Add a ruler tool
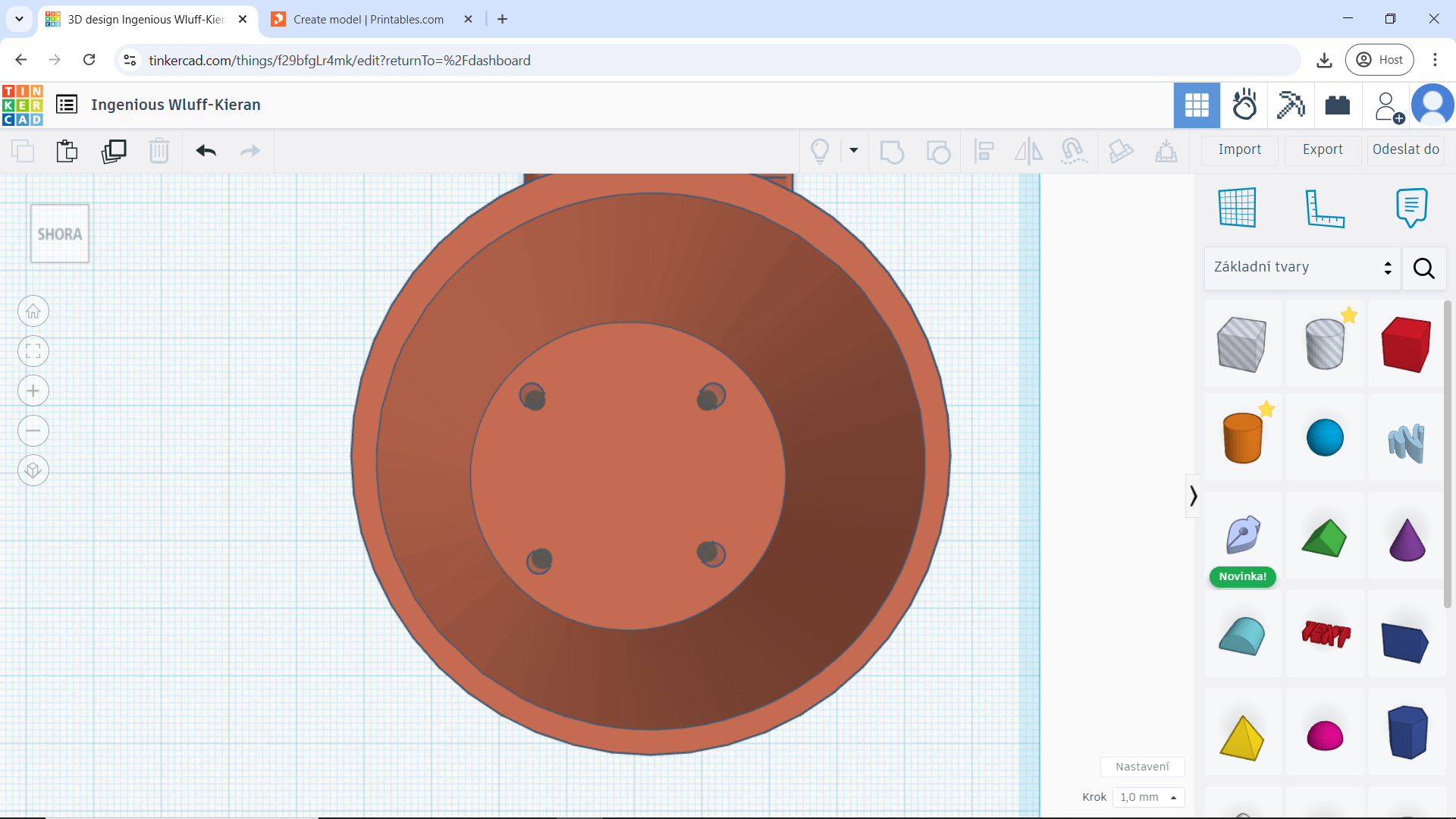 (1325, 208)
